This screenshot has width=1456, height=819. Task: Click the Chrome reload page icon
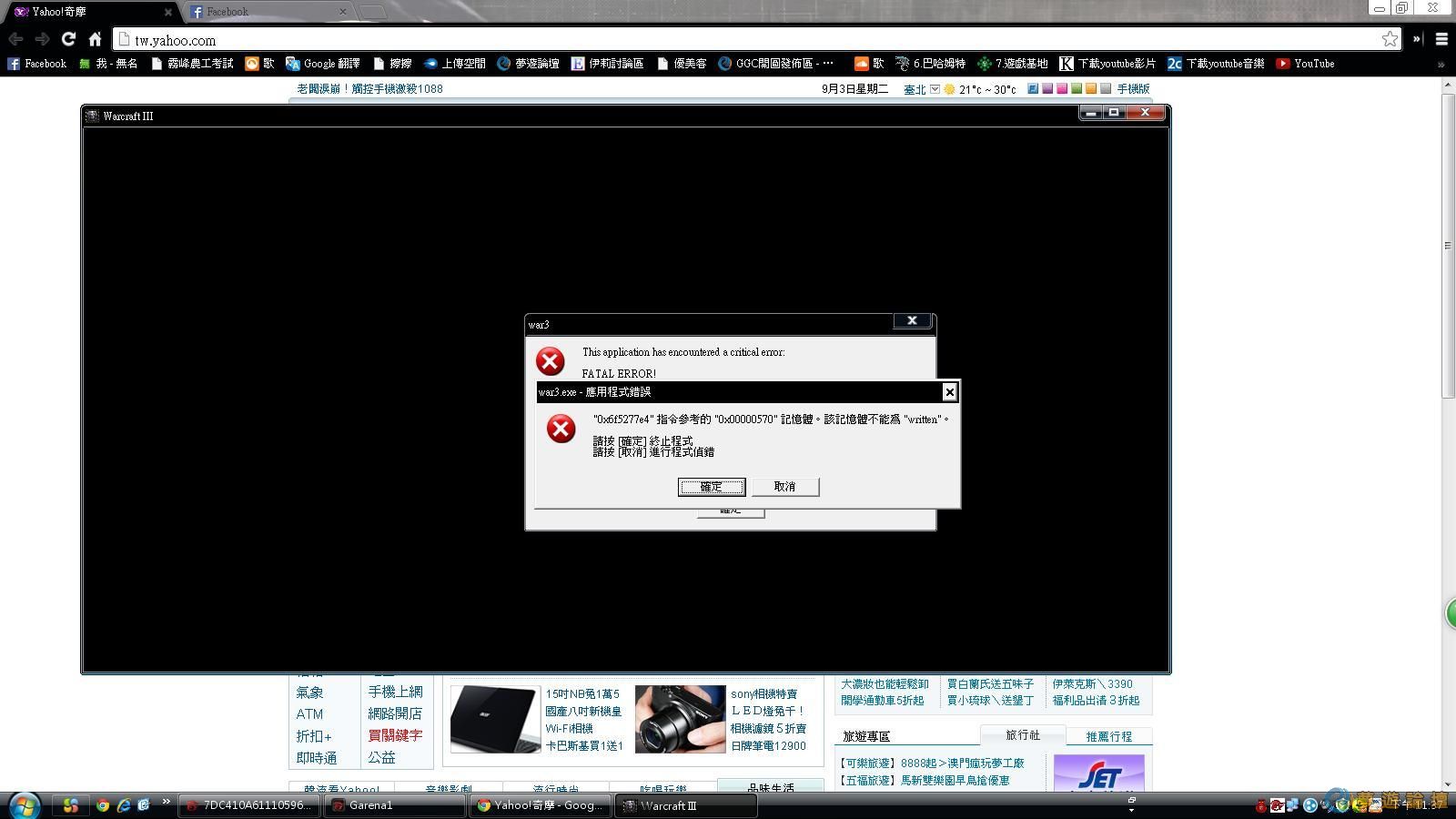[x=68, y=39]
